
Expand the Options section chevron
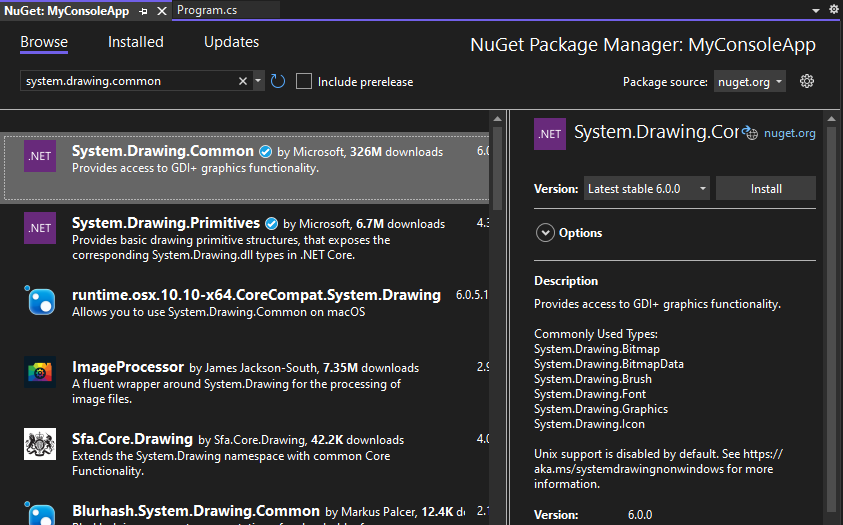[545, 233]
